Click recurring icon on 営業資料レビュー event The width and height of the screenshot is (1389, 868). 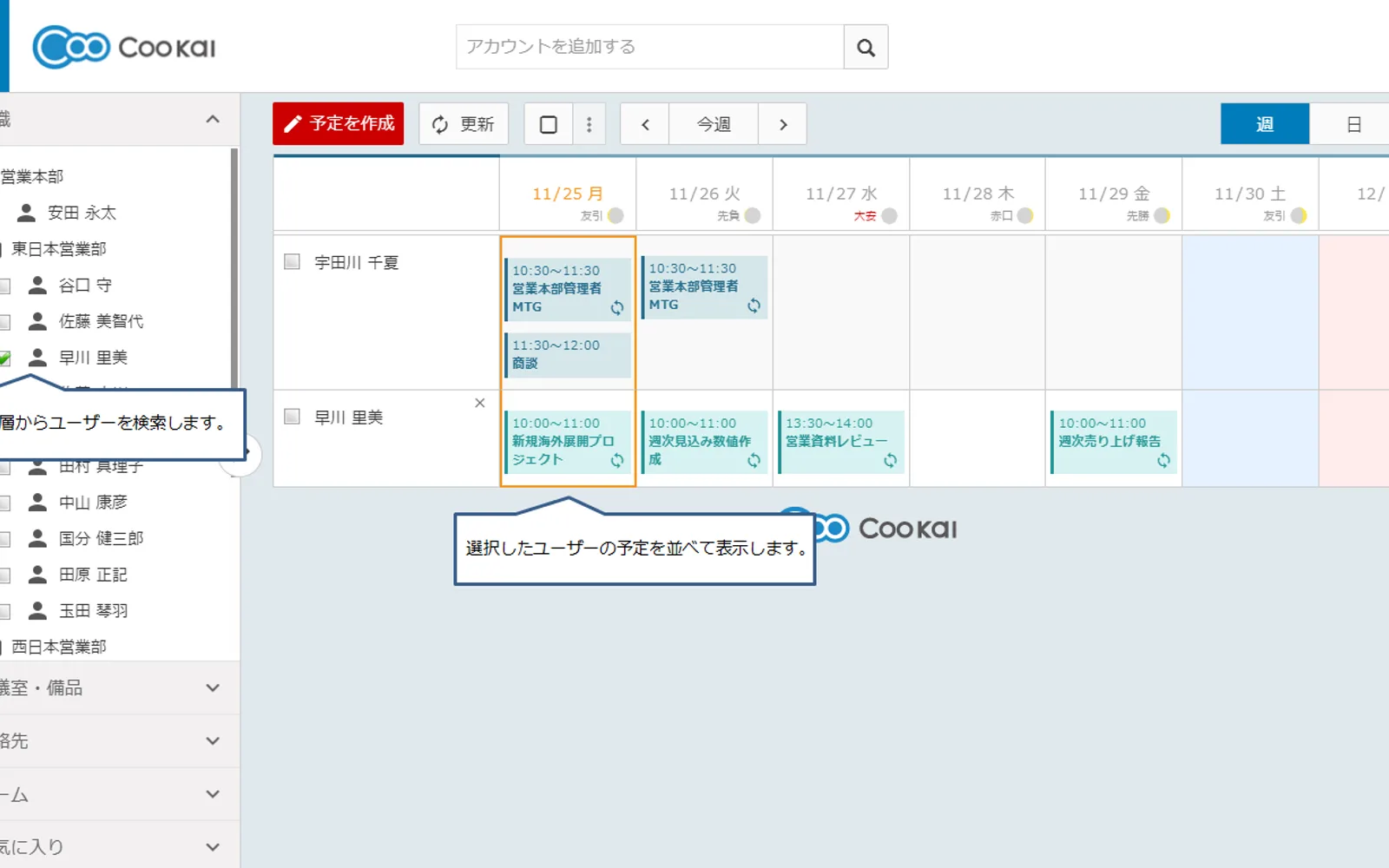tap(891, 460)
